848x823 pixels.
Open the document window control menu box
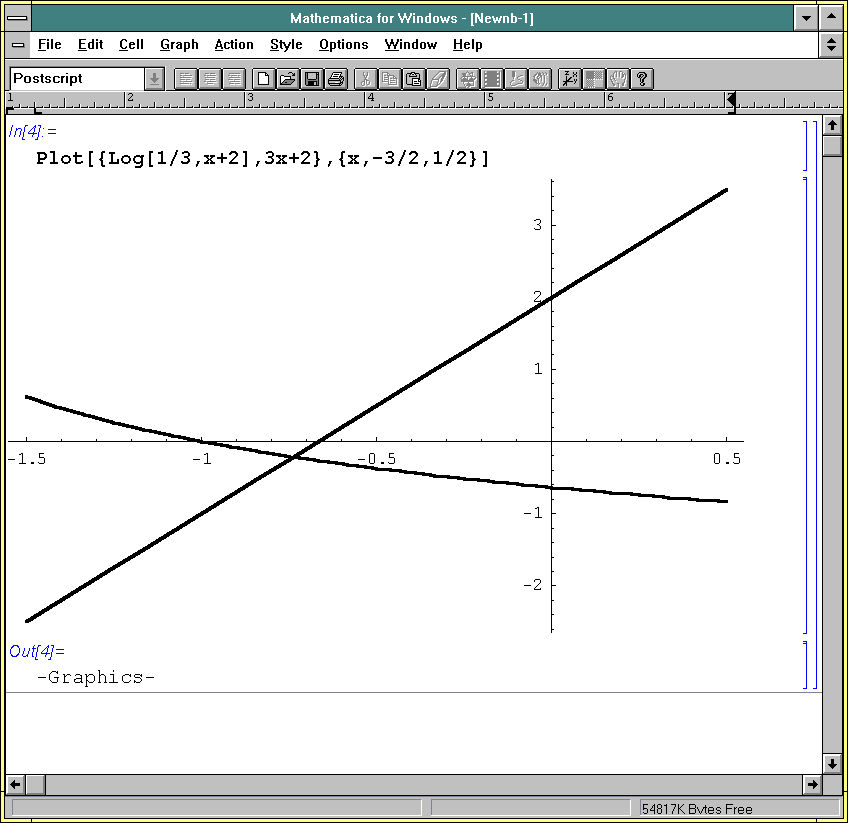tap(18, 45)
